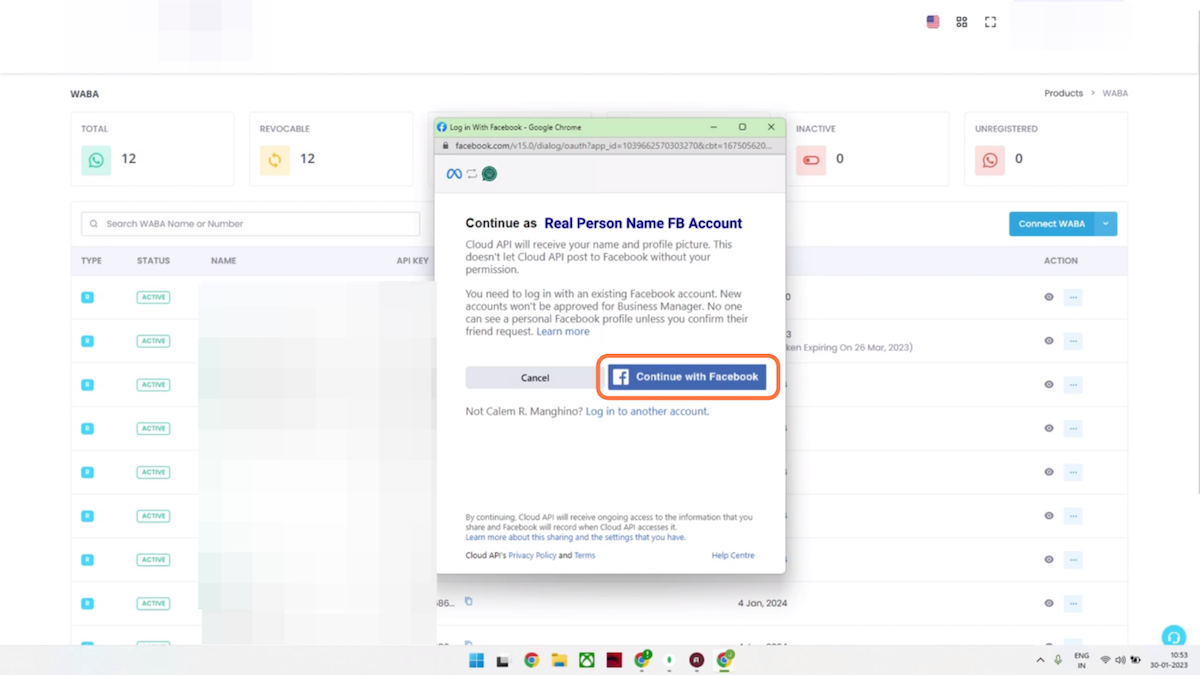Open the apps grid icon in header
1200x675 pixels.
[x=962, y=22]
